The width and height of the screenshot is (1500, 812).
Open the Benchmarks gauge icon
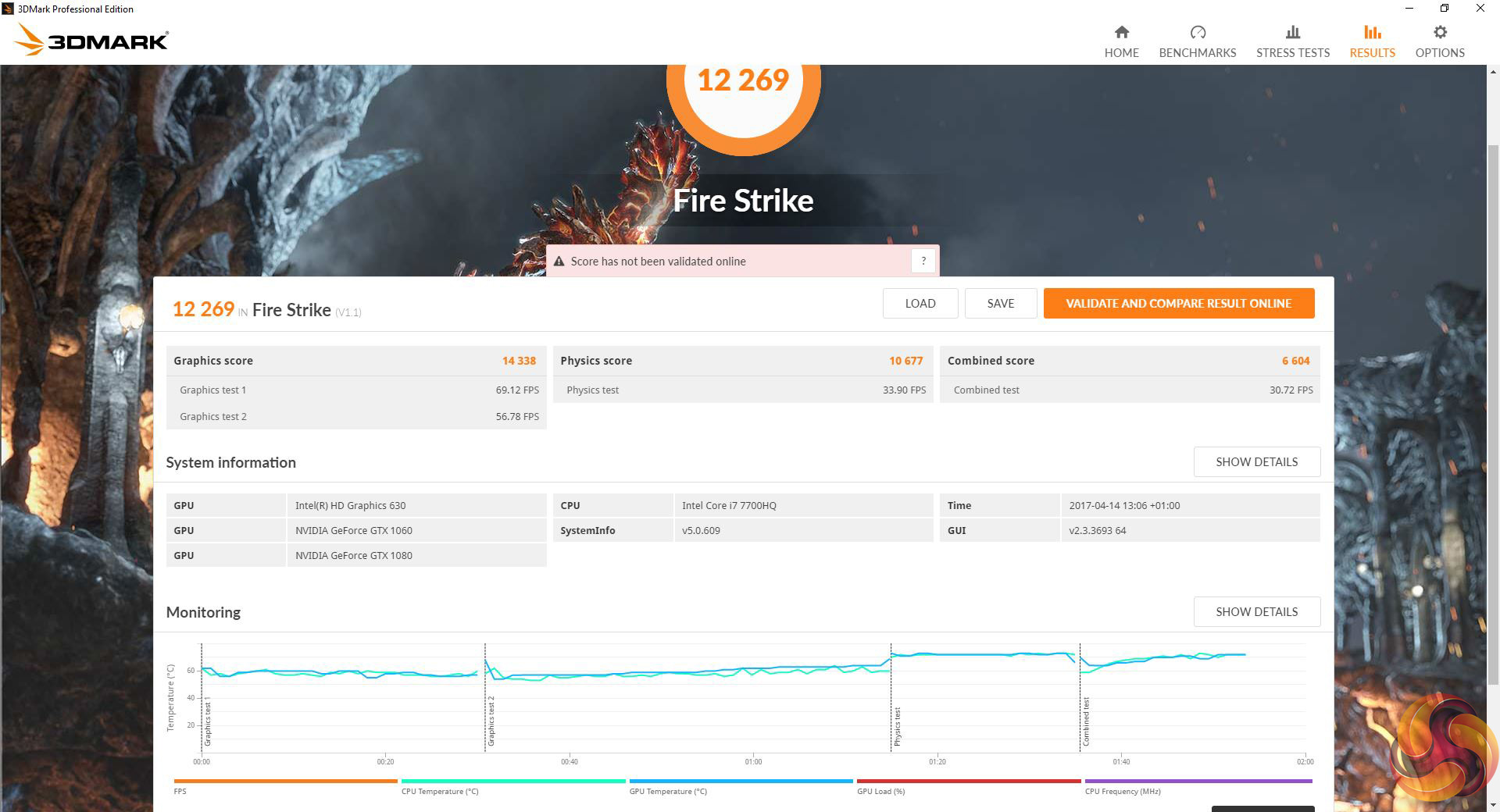(x=1198, y=32)
